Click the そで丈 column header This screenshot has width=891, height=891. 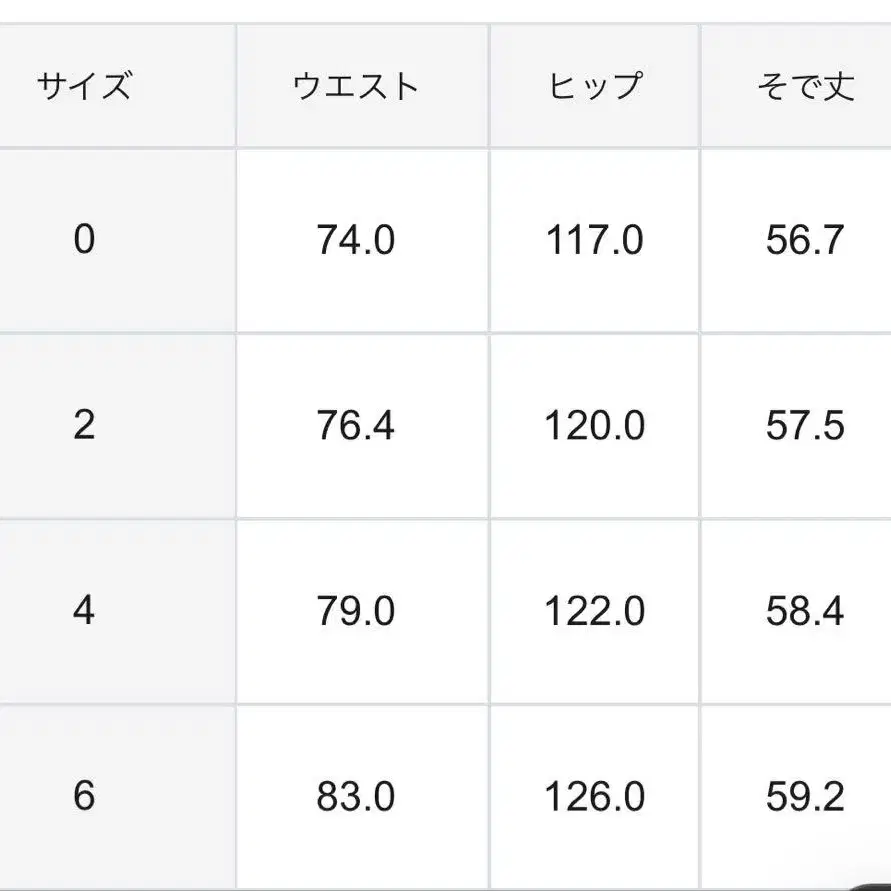point(805,87)
